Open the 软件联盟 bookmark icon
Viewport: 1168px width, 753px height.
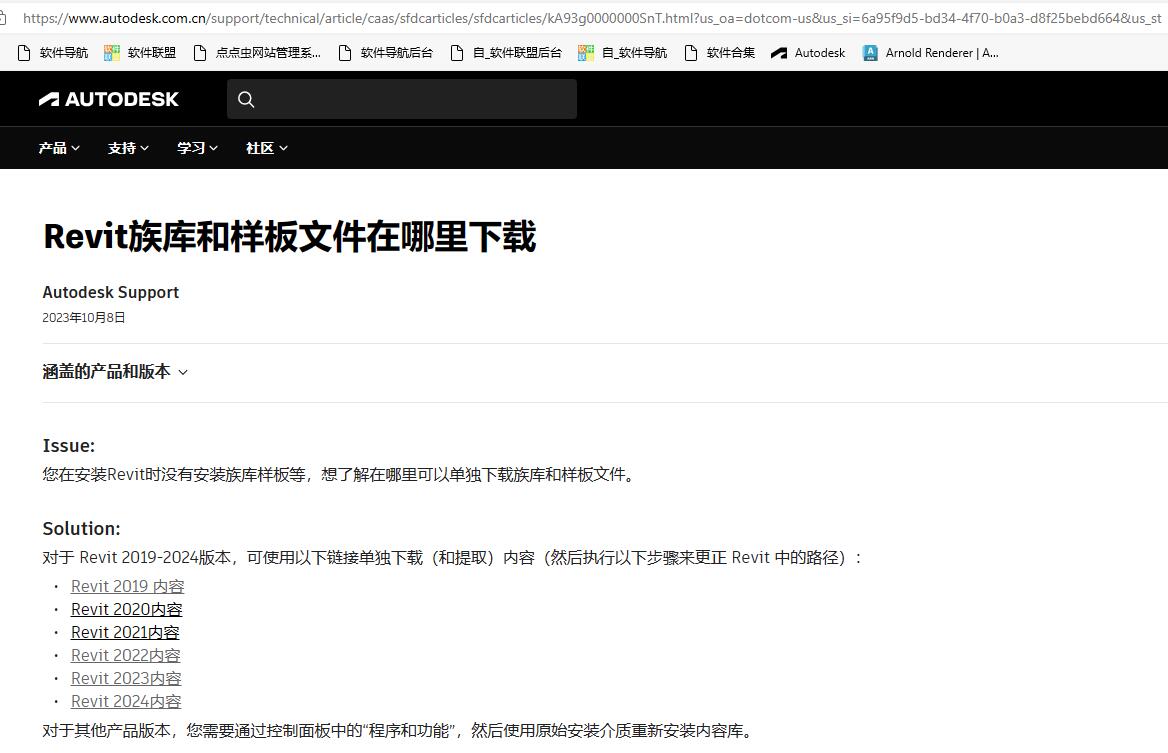[x=111, y=52]
